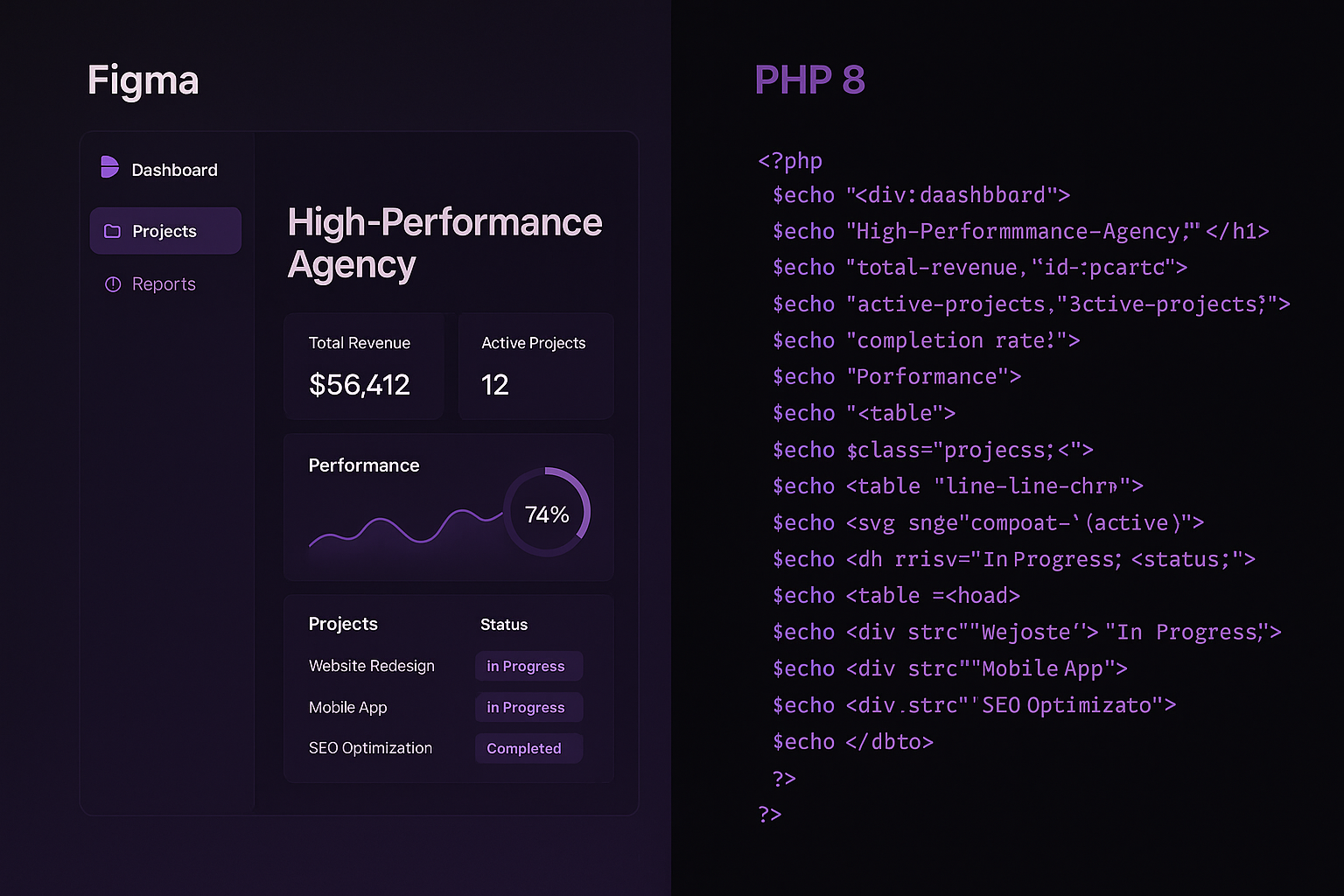Select the SEO Optimization project row
The image size is (1344, 896).
[x=446, y=748]
